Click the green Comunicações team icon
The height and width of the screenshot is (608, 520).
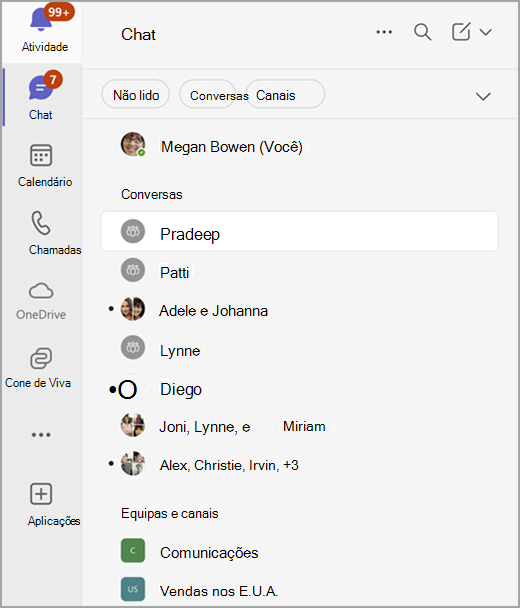pyautogui.click(x=133, y=550)
